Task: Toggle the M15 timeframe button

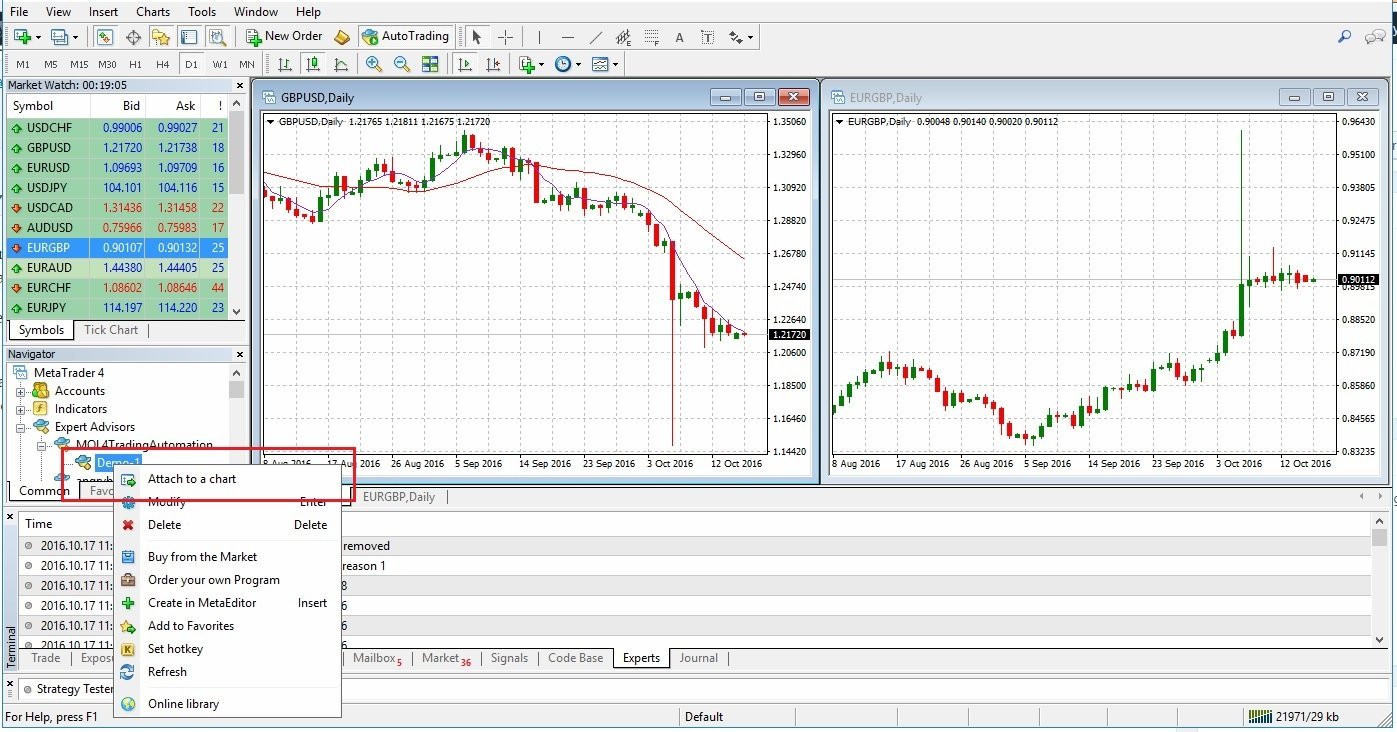Action: pyautogui.click(x=79, y=64)
